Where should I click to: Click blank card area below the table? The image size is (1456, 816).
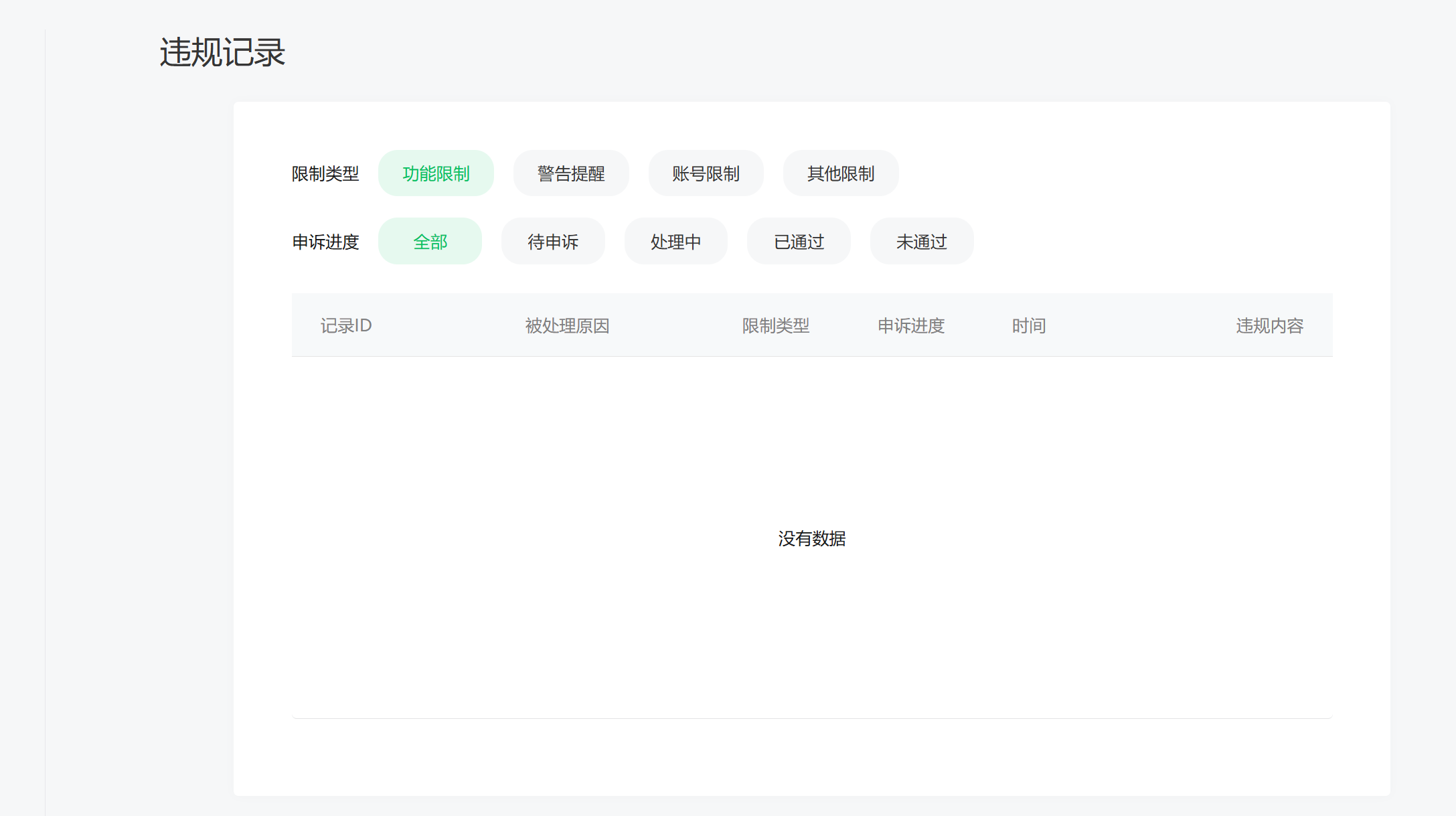pyautogui.click(x=811, y=756)
